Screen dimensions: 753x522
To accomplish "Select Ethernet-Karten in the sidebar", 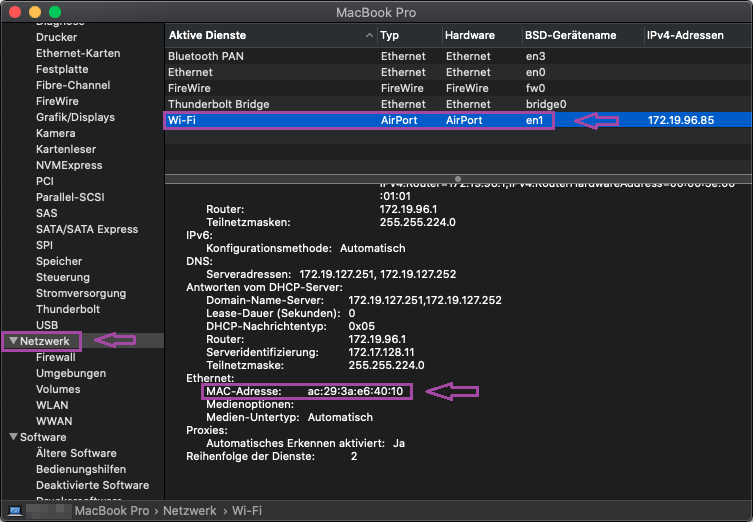I will pos(78,53).
